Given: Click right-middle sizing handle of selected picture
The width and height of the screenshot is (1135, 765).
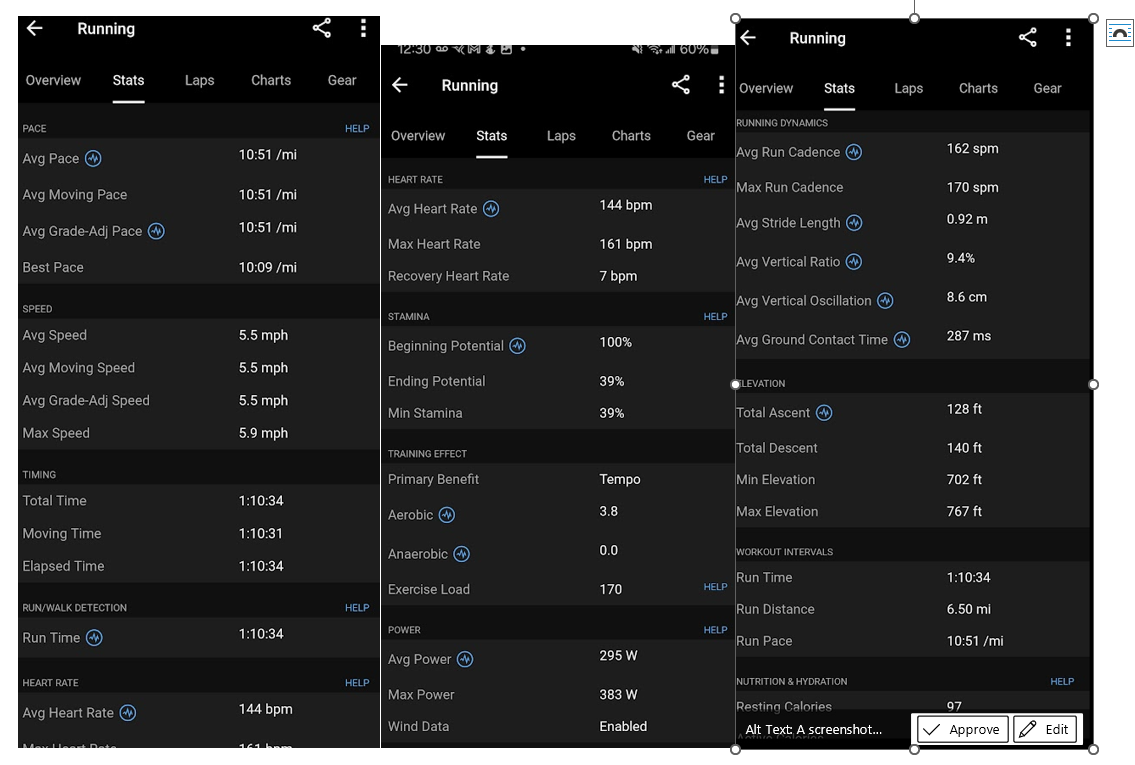Looking at the screenshot, I should (1093, 384).
